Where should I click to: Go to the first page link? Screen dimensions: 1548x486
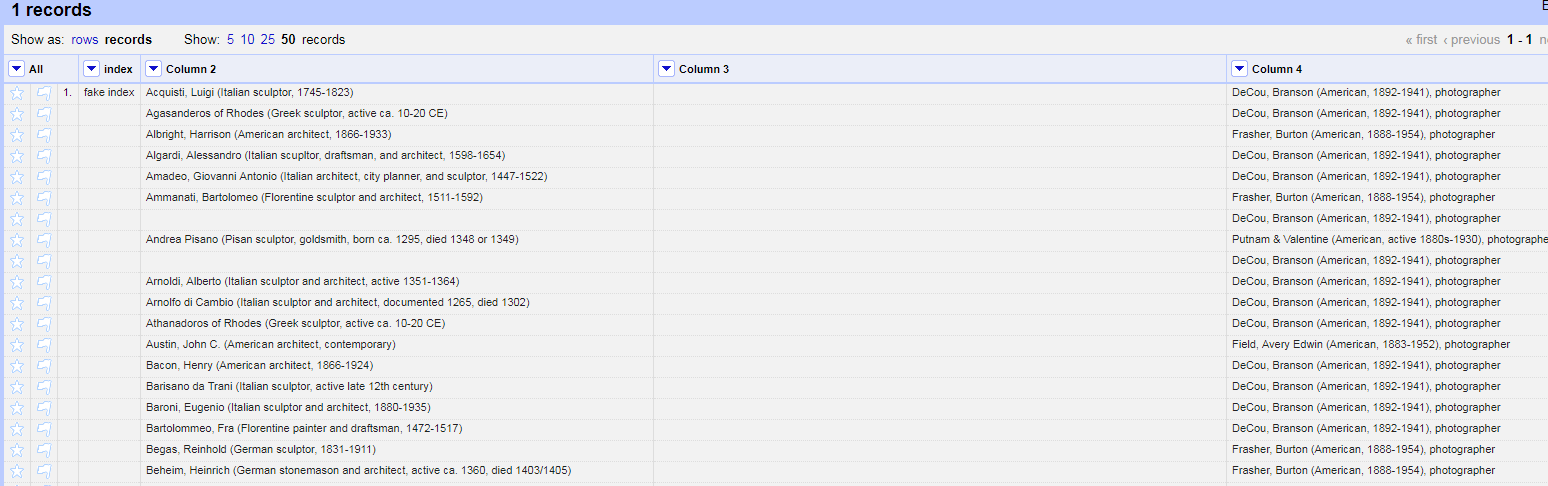tap(1421, 40)
